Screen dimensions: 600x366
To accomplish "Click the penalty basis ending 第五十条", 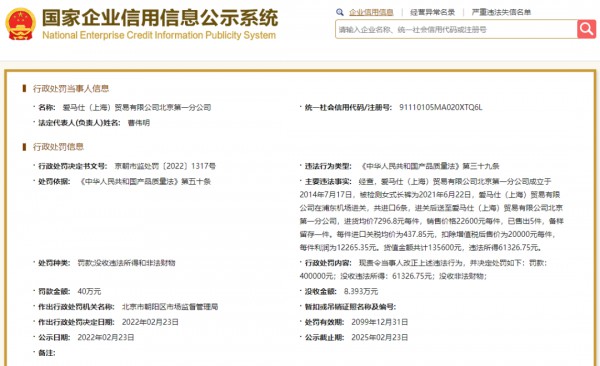I will pos(145,181).
